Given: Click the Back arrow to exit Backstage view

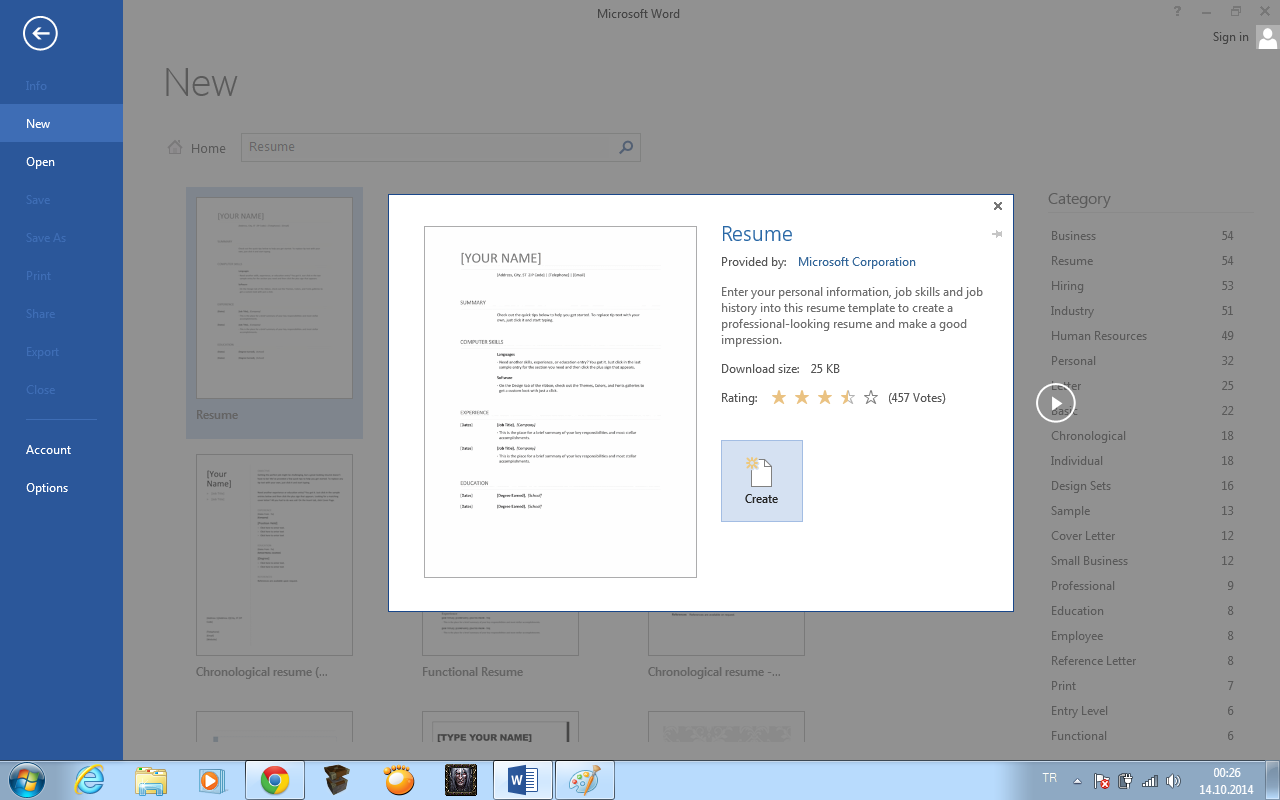Looking at the screenshot, I should click(x=40, y=33).
